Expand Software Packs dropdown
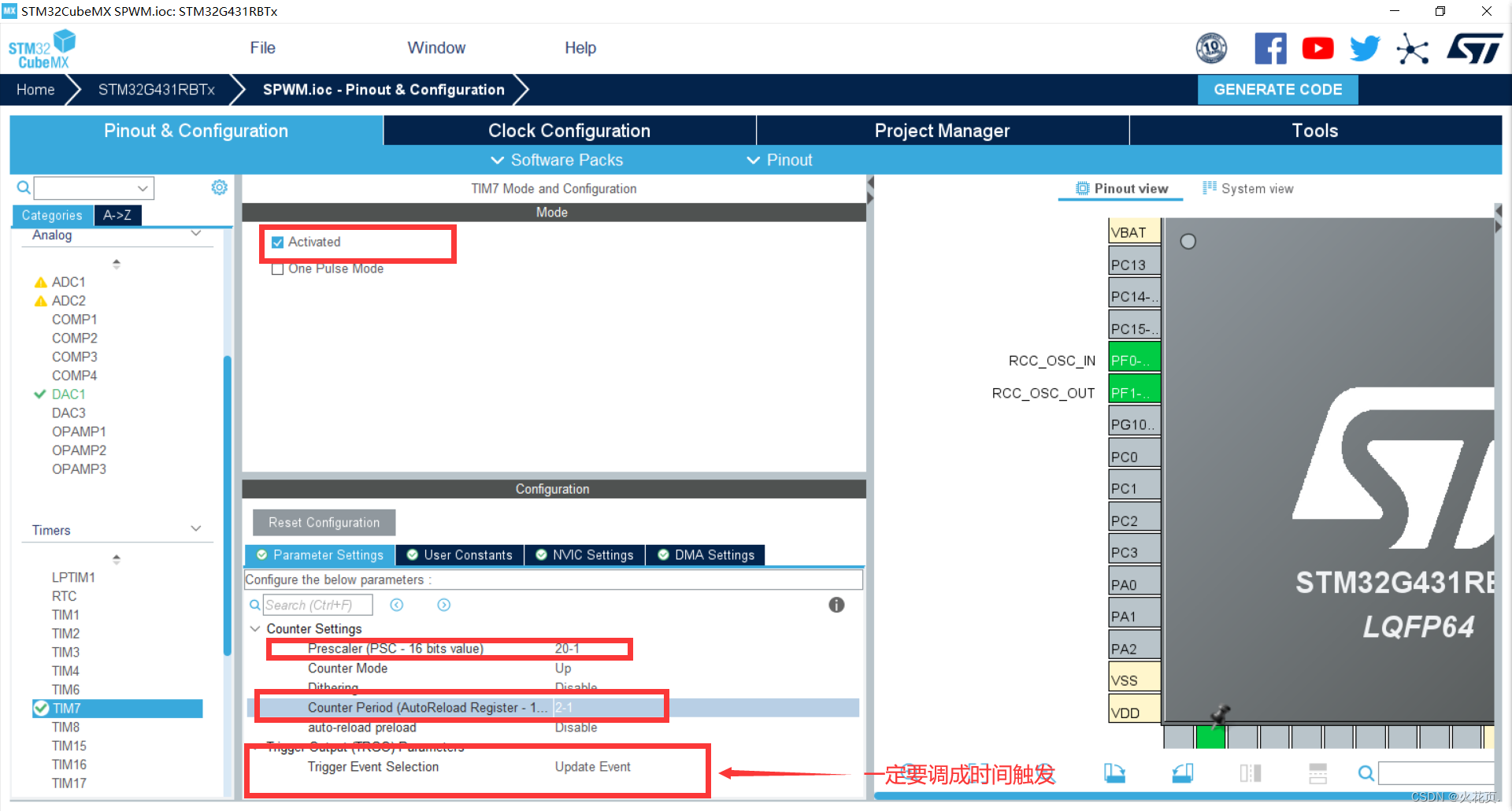 [x=558, y=160]
